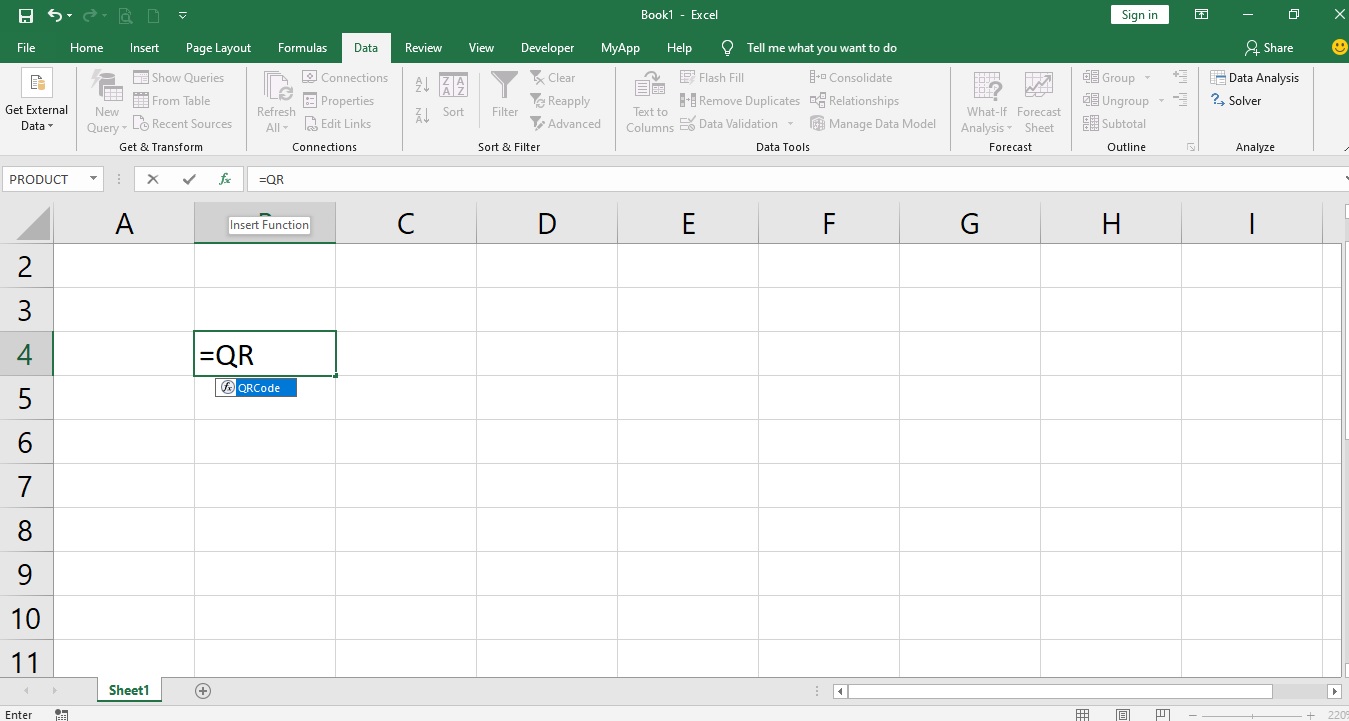
Task: Open the Data Validation dropdown arrow
Action: point(790,123)
